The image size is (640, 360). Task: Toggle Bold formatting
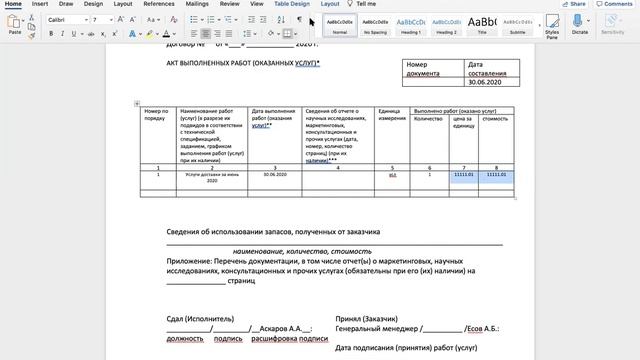click(51, 34)
